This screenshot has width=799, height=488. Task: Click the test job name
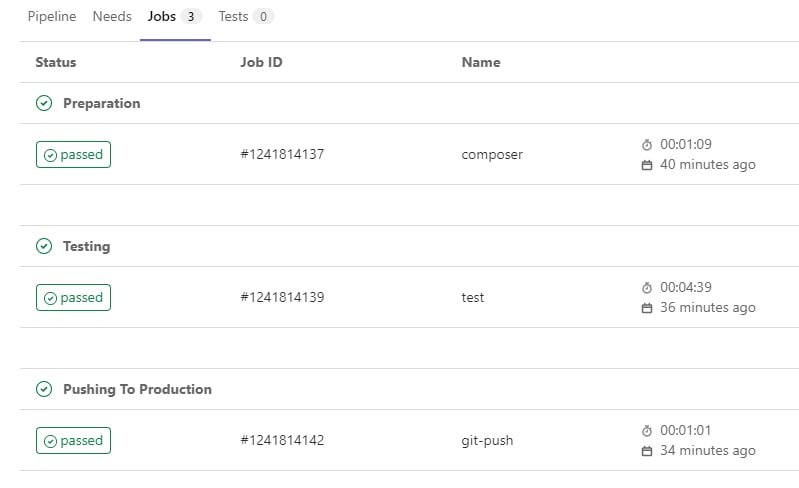pyautogui.click(x=473, y=297)
